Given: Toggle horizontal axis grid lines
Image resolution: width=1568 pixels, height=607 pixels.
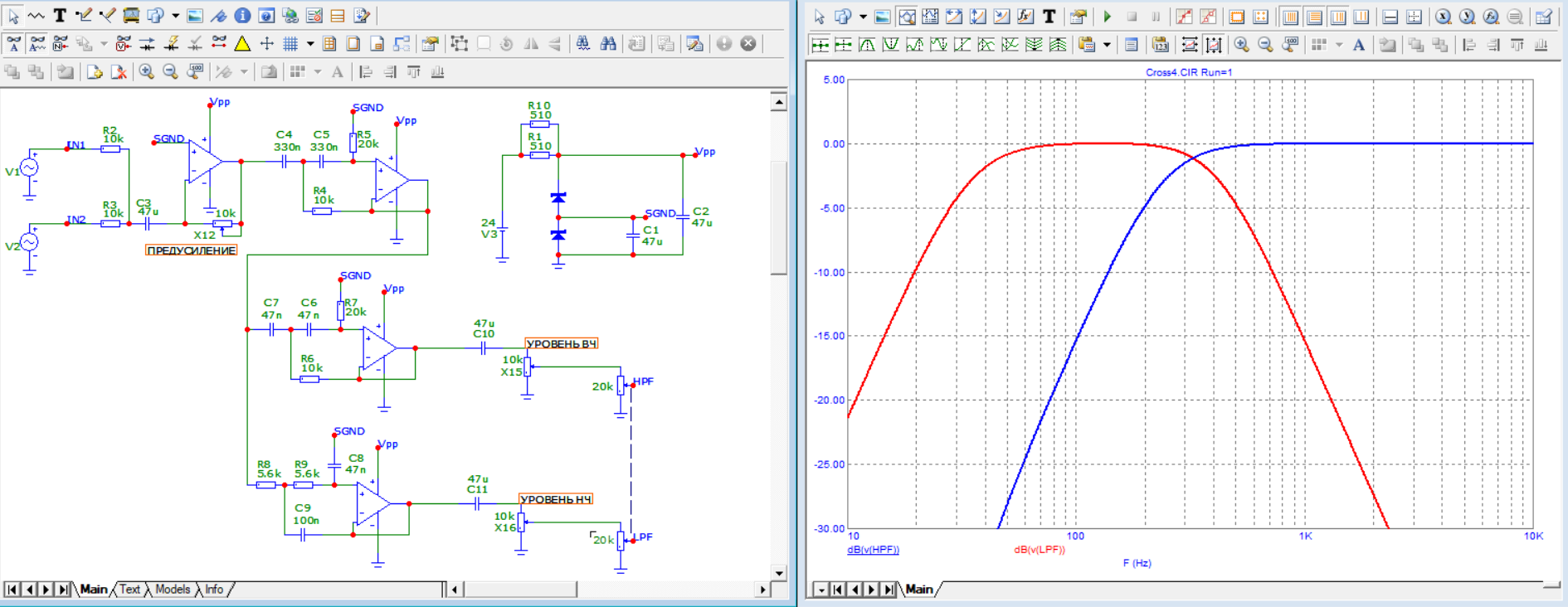Looking at the screenshot, I should (x=1314, y=17).
